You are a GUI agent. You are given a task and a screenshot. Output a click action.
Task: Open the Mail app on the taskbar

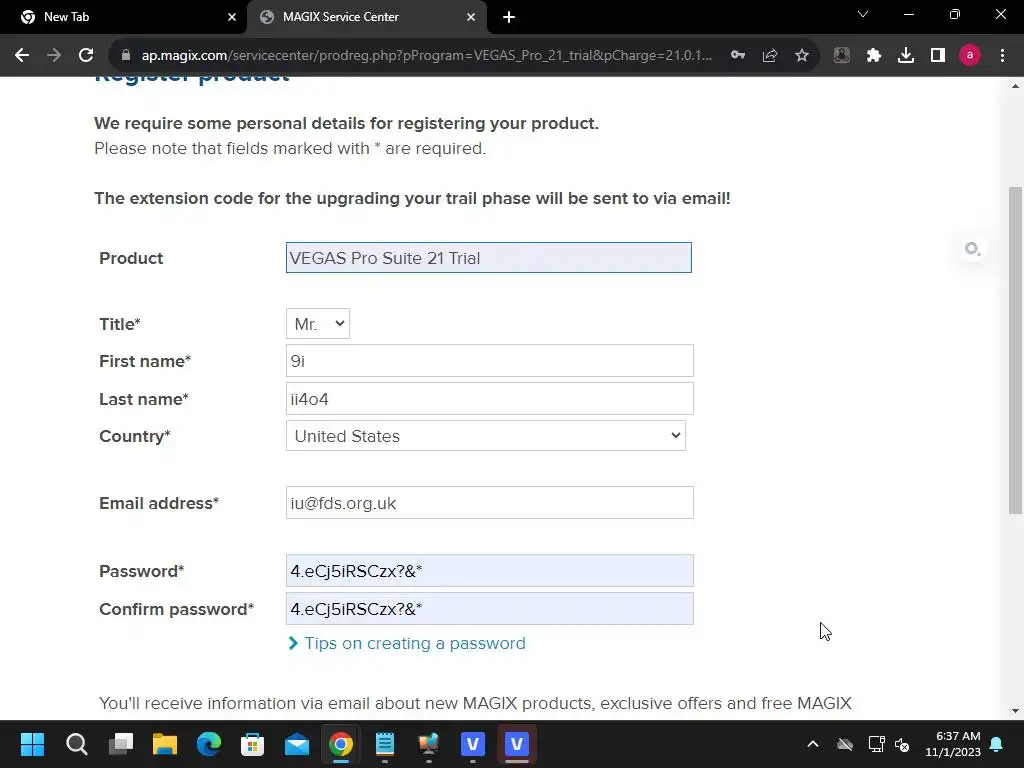297,744
